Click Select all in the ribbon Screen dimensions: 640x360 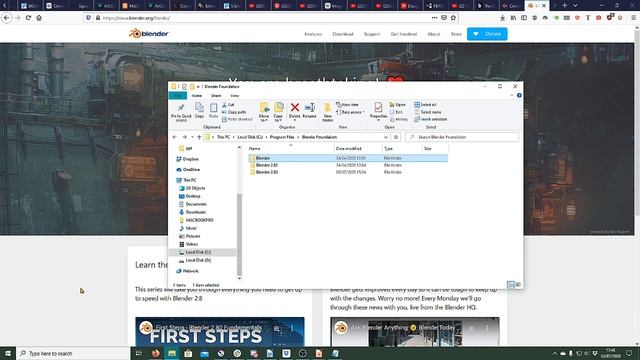(x=425, y=105)
